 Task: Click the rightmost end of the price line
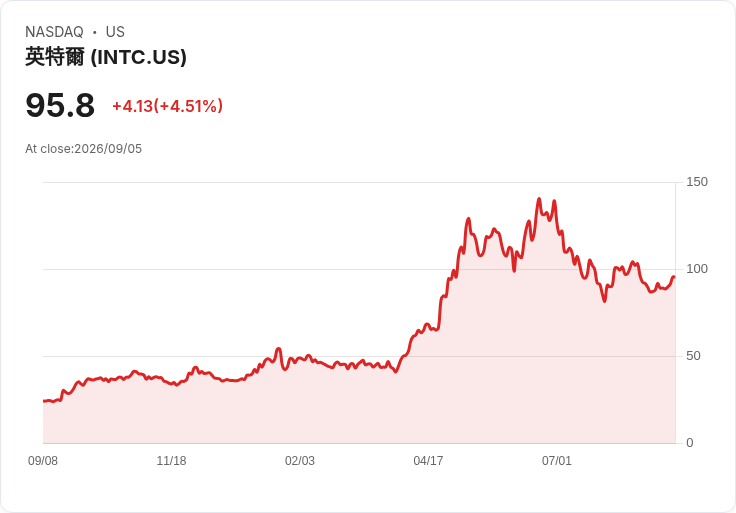pyautogui.click(x=674, y=277)
